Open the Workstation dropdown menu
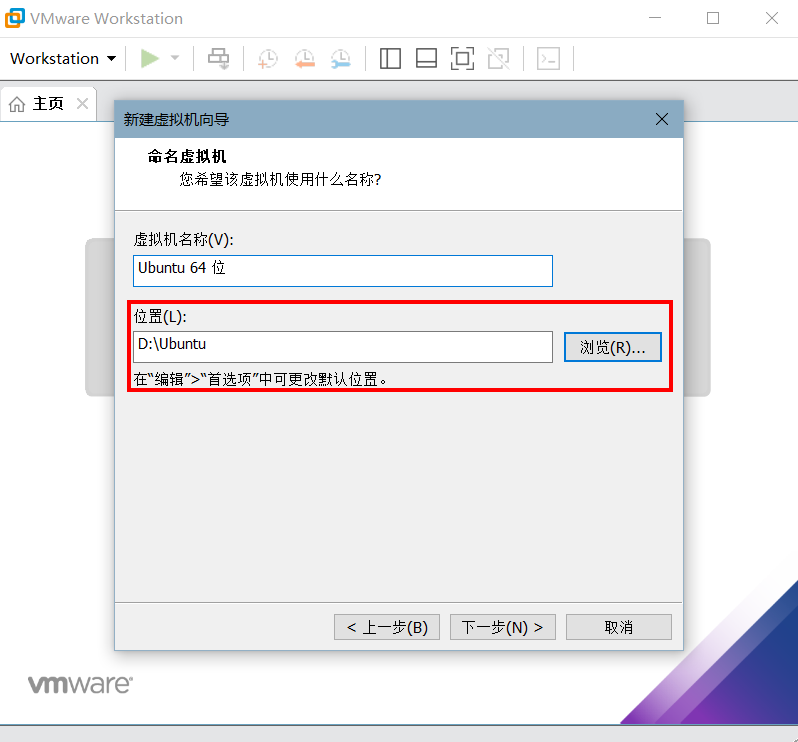The height and width of the screenshot is (742, 798). [62, 58]
